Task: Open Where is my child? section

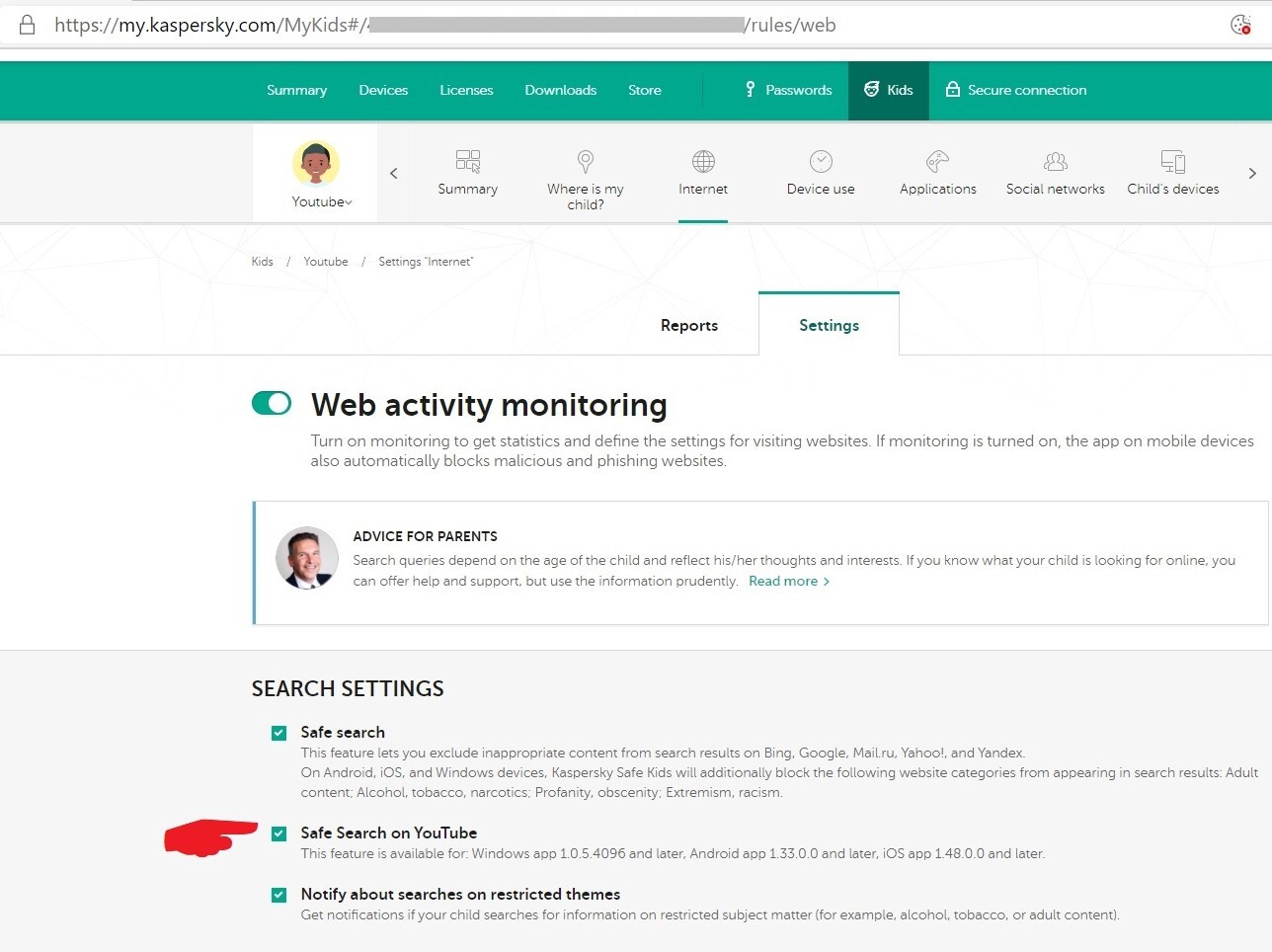Action: (x=586, y=197)
